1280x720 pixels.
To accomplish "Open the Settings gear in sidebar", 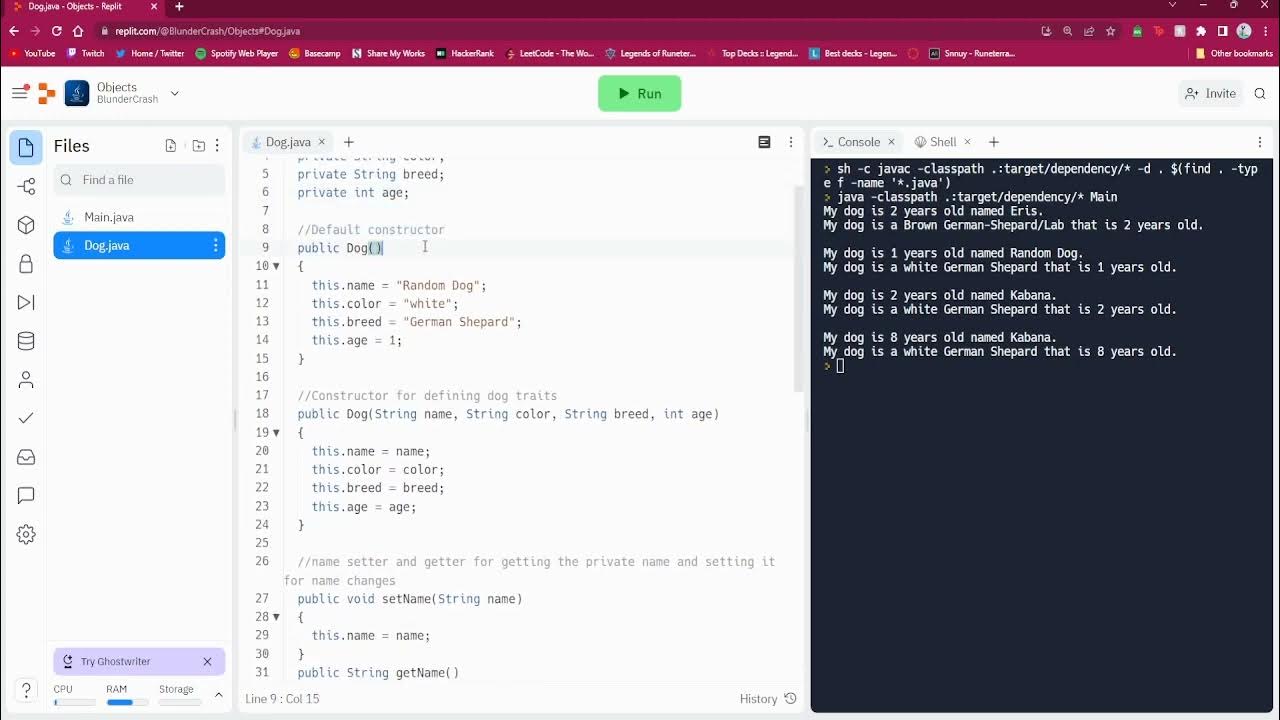I will point(26,534).
